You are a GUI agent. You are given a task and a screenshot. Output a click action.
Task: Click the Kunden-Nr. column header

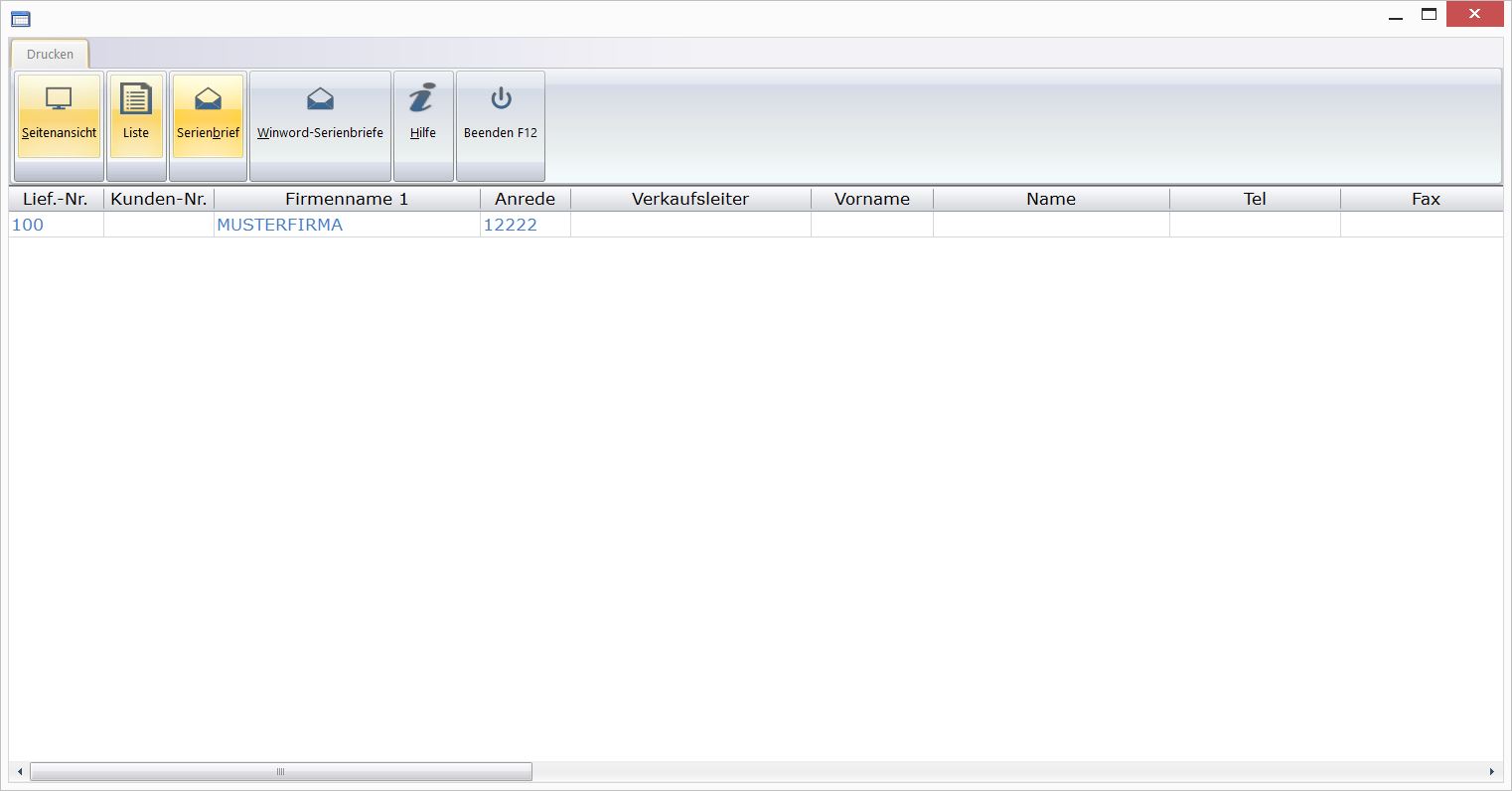[159, 199]
